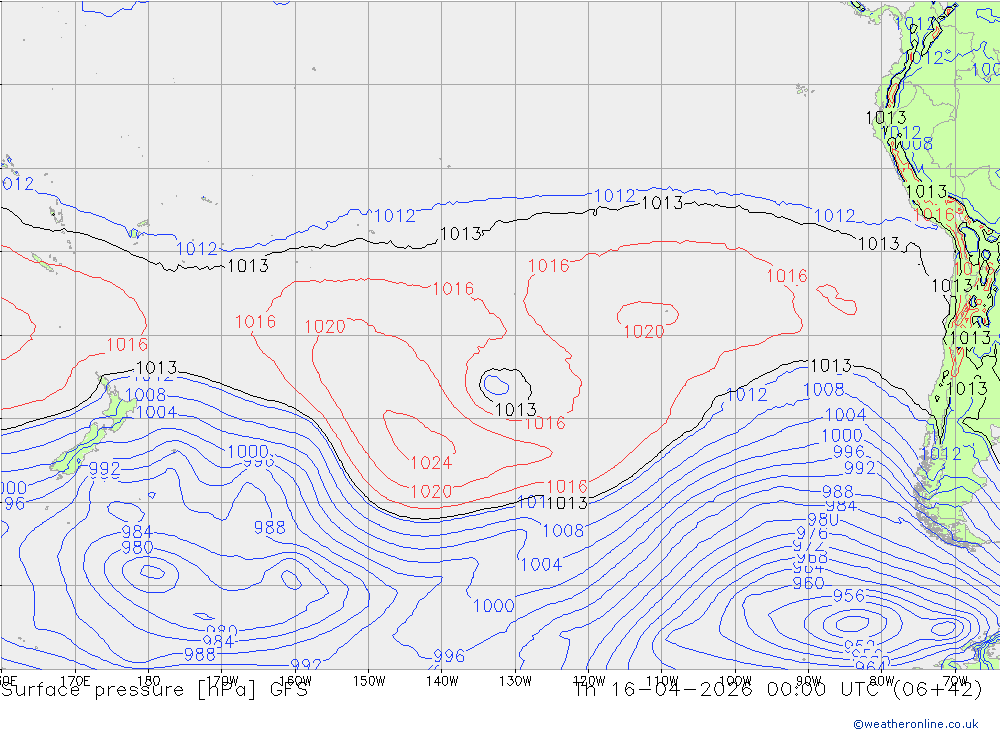Click the 100W longitude label

735,681
